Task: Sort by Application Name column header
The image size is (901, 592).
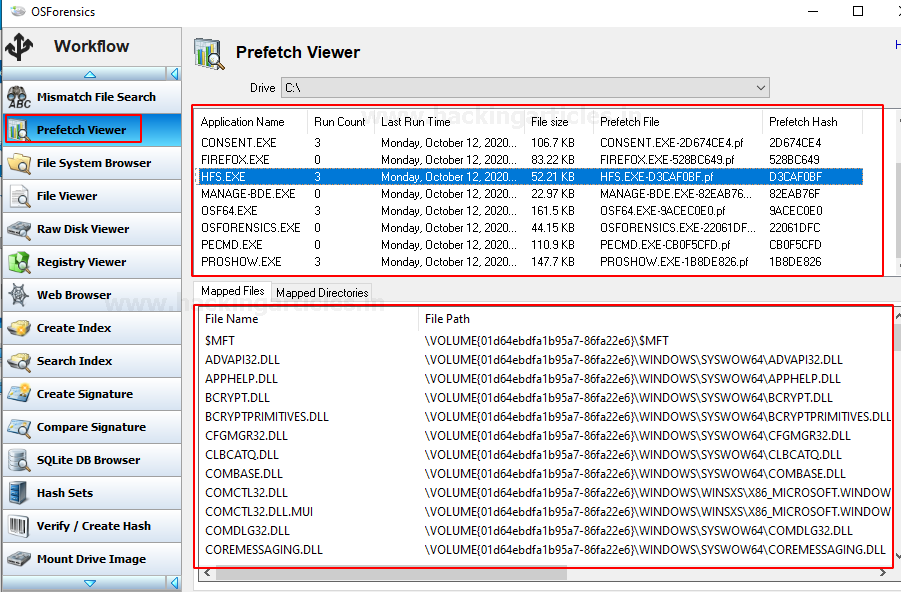Action: point(252,122)
